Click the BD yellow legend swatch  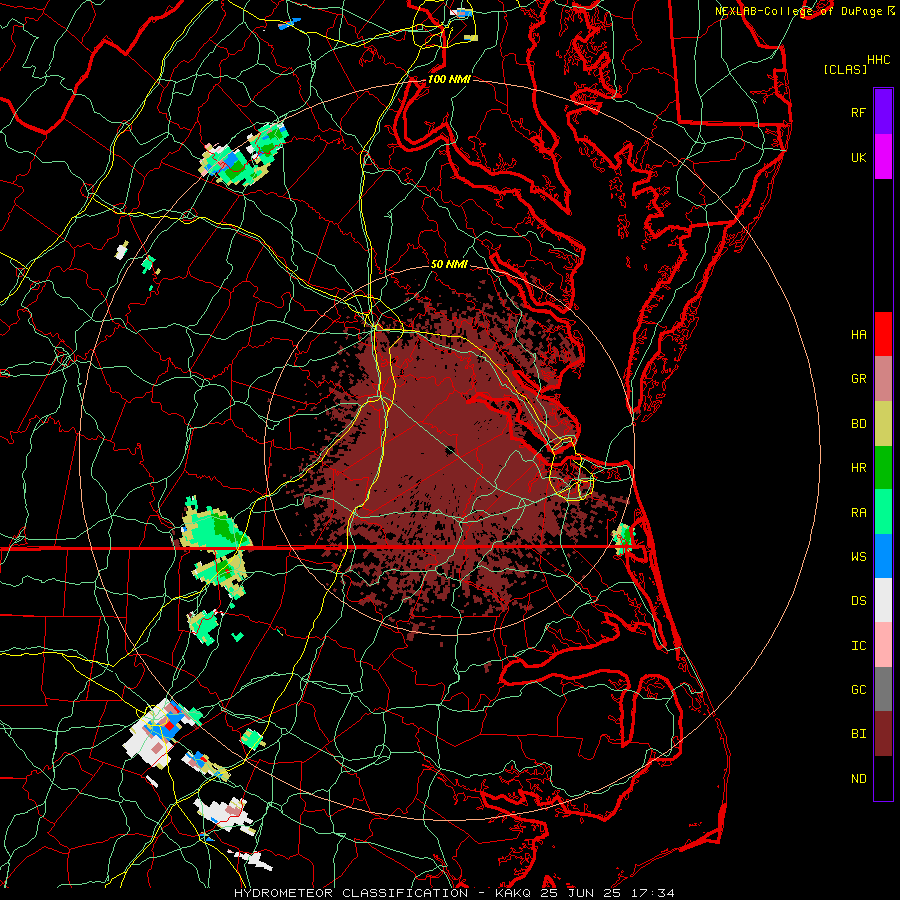(x=883, y=423)
